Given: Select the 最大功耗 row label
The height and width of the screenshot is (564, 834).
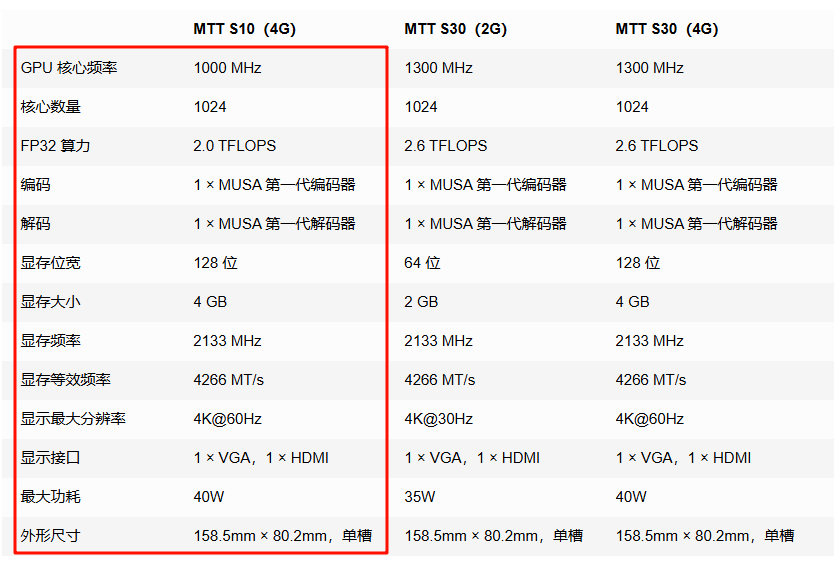Looking at the screenshot, I should pyautogui.click(x=50, y=497).
